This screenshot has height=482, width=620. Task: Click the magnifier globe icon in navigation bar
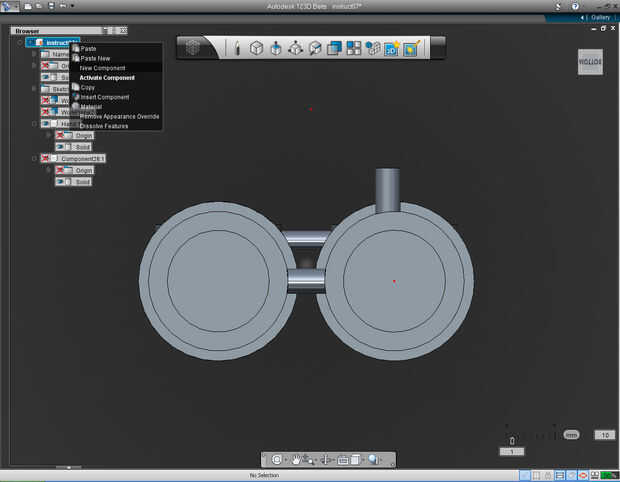click(373, 459)
